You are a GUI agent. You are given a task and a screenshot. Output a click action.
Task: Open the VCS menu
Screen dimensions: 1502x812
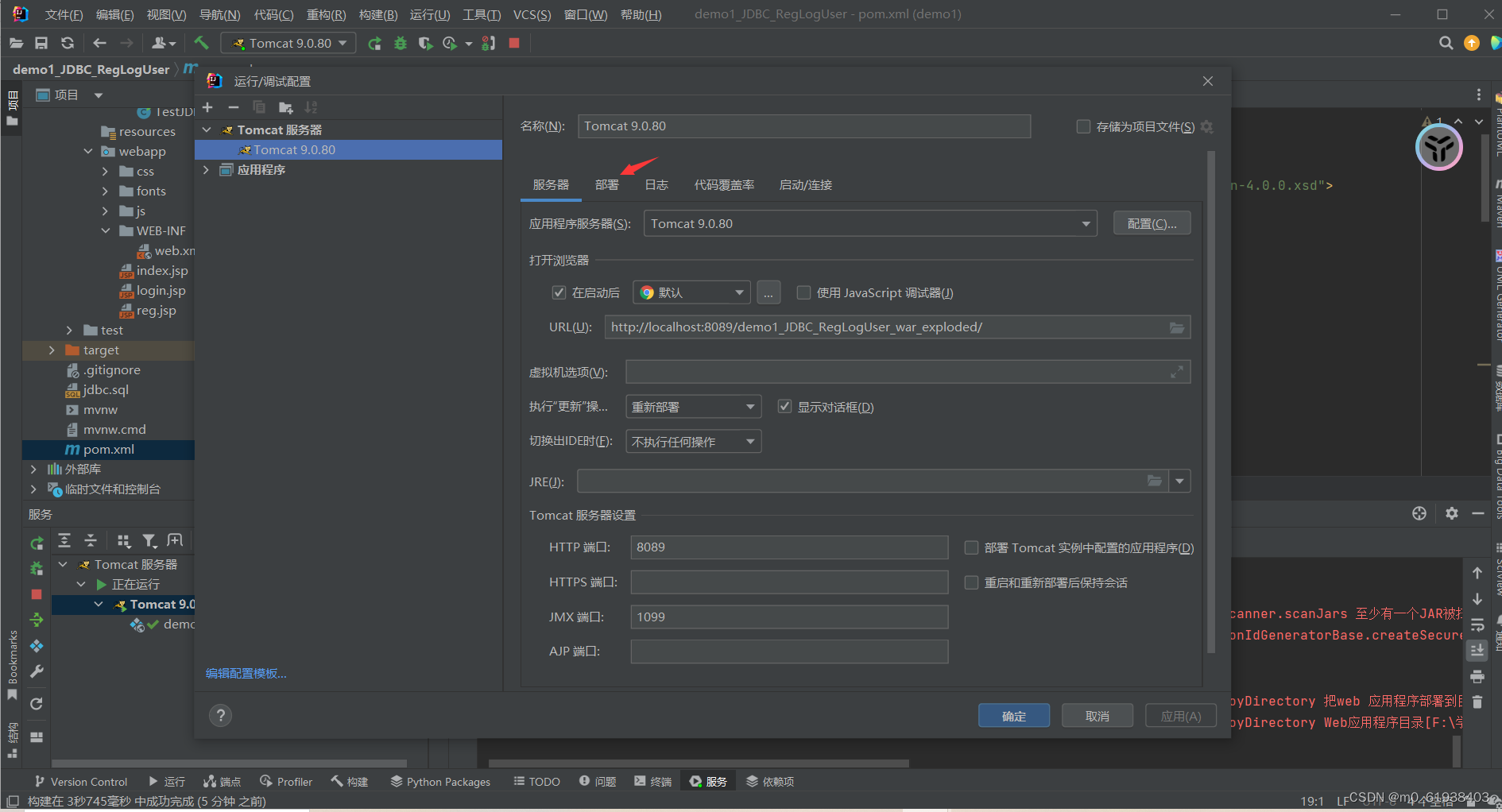(532, 14)
